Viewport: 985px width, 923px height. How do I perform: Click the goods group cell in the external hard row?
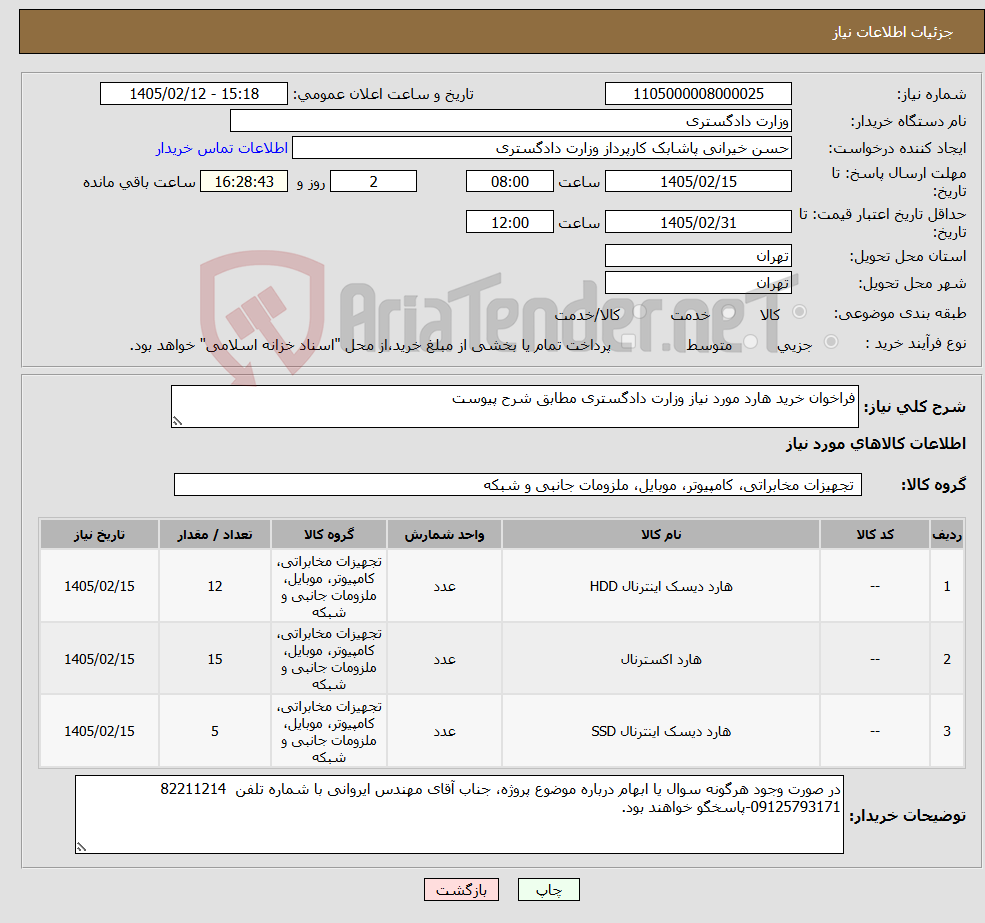point(329,659)
